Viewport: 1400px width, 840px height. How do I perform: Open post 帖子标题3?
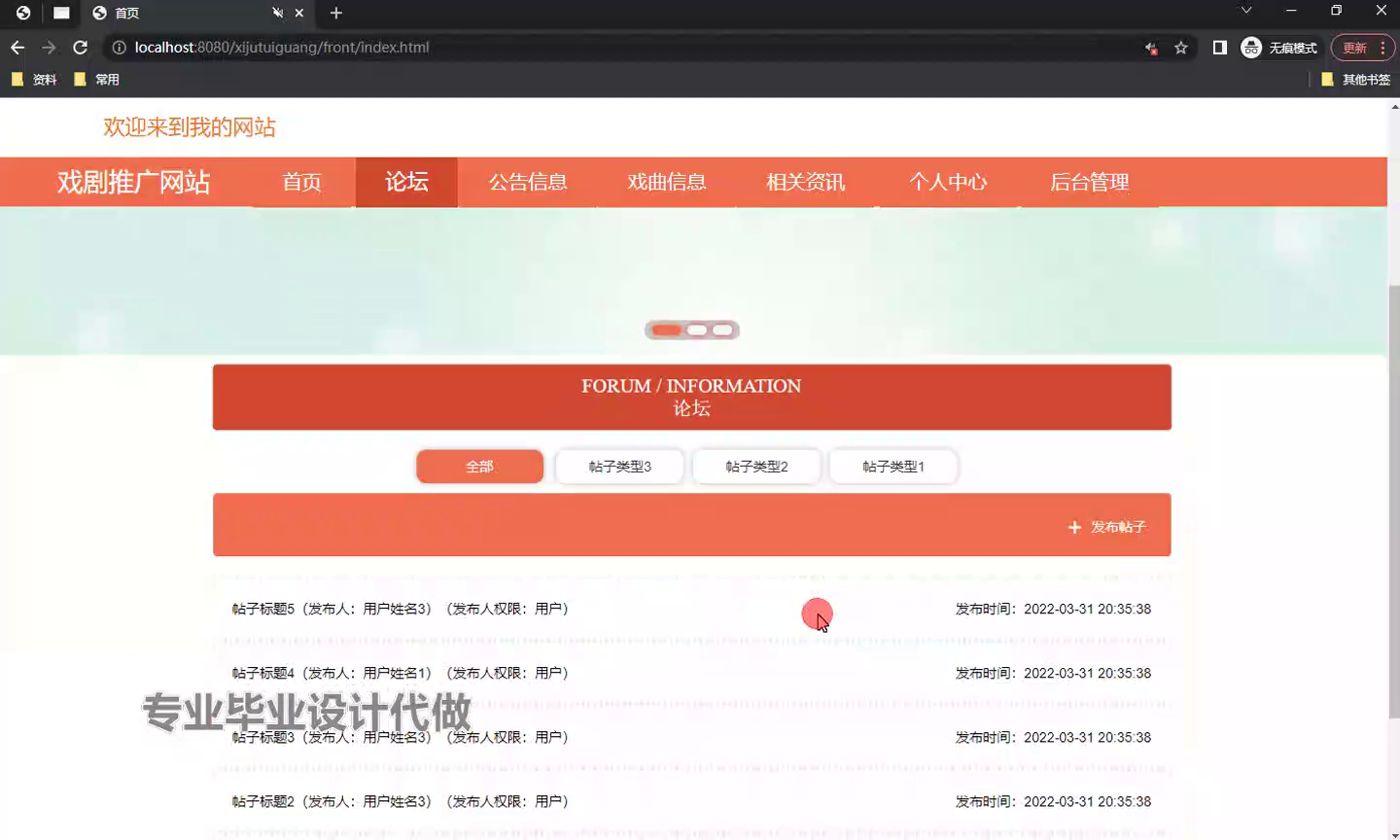(x=691, y=738)
